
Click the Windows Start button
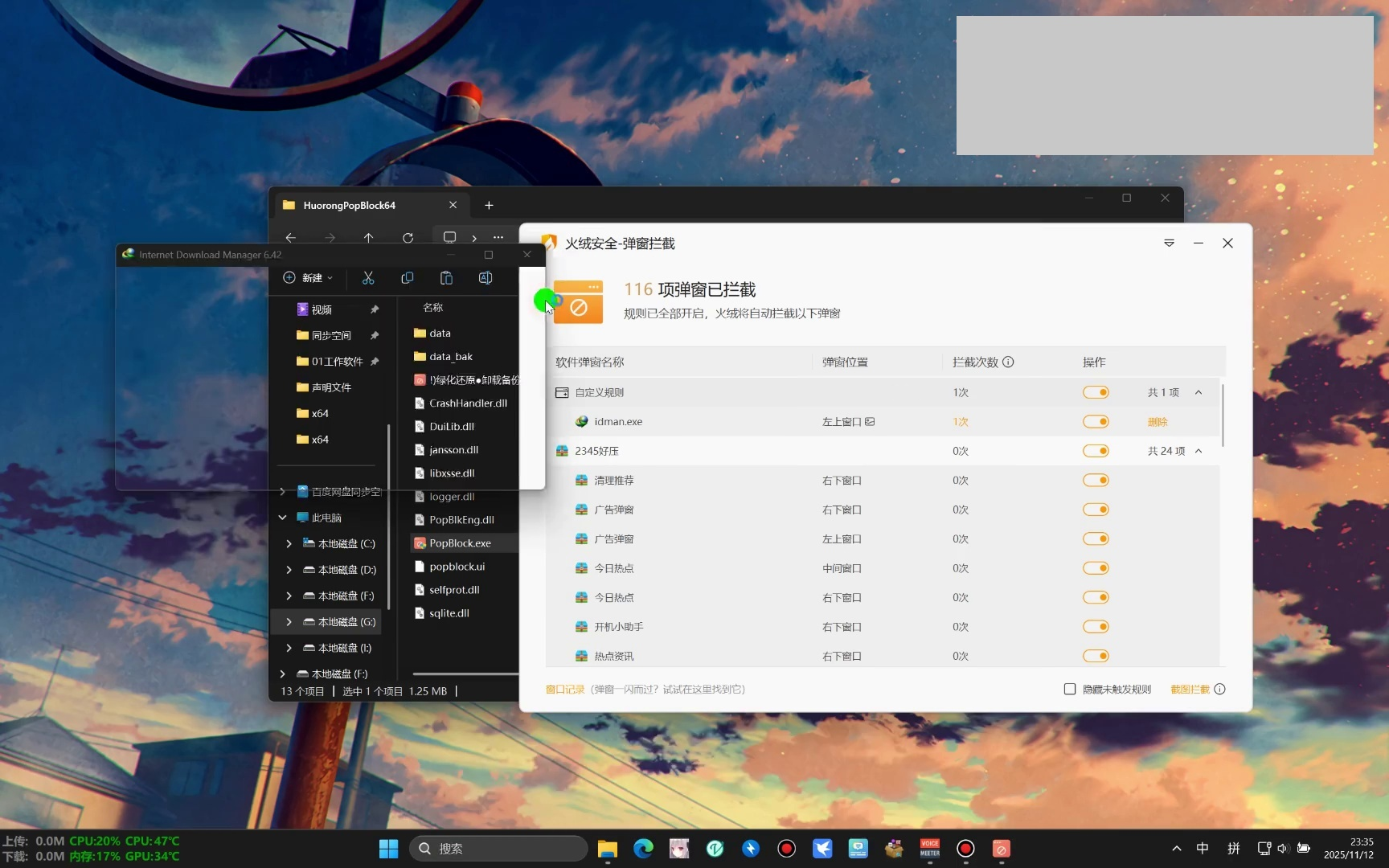(x=388, y=849)
